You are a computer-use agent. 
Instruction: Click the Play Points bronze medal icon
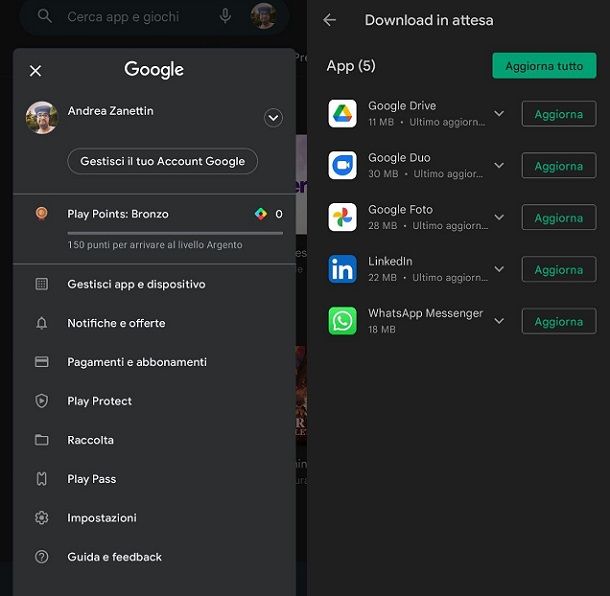coord(42,214)
